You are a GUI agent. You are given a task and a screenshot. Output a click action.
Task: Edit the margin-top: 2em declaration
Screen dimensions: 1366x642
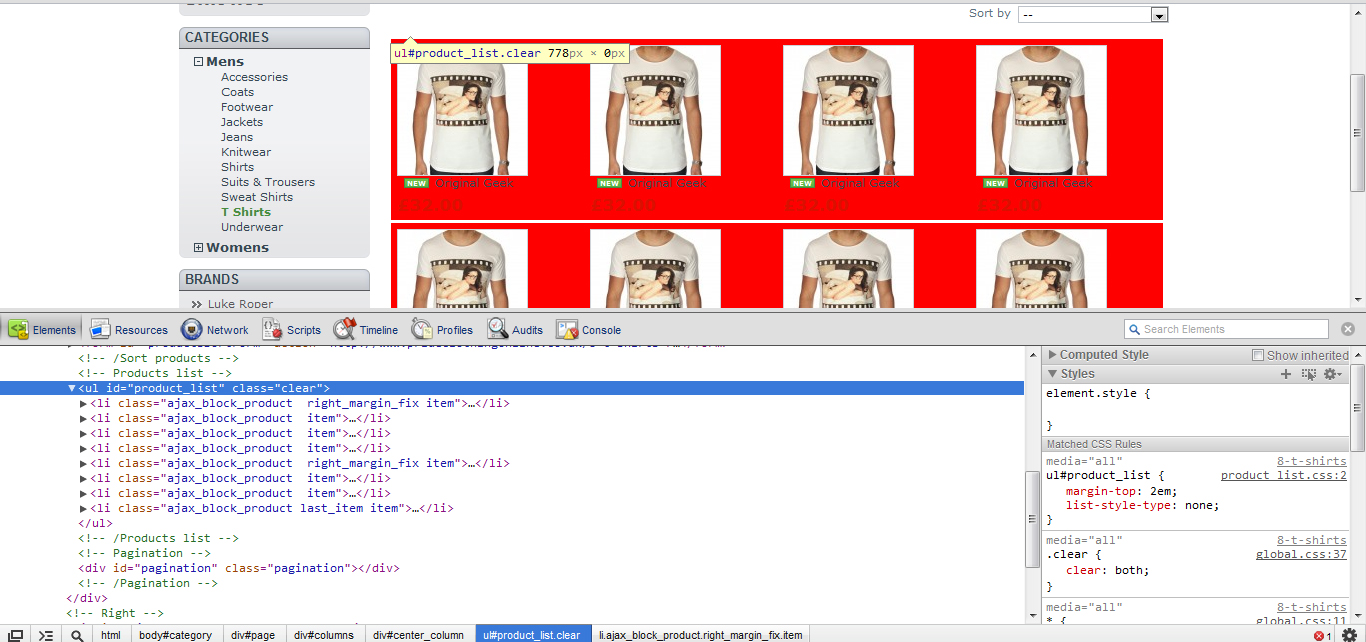coord(1122,491)
